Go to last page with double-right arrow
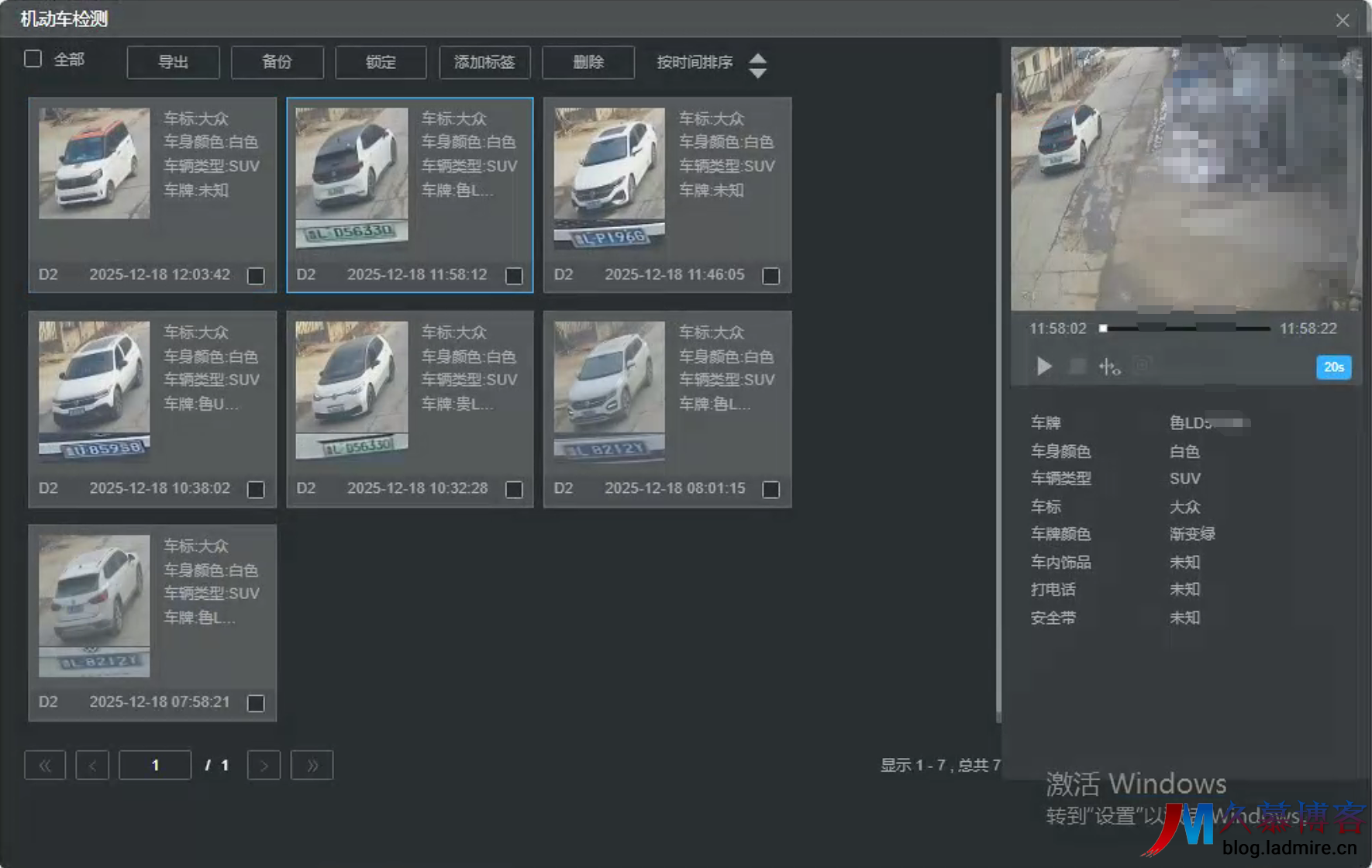The image size is (1372, 868). pos(312,765)
